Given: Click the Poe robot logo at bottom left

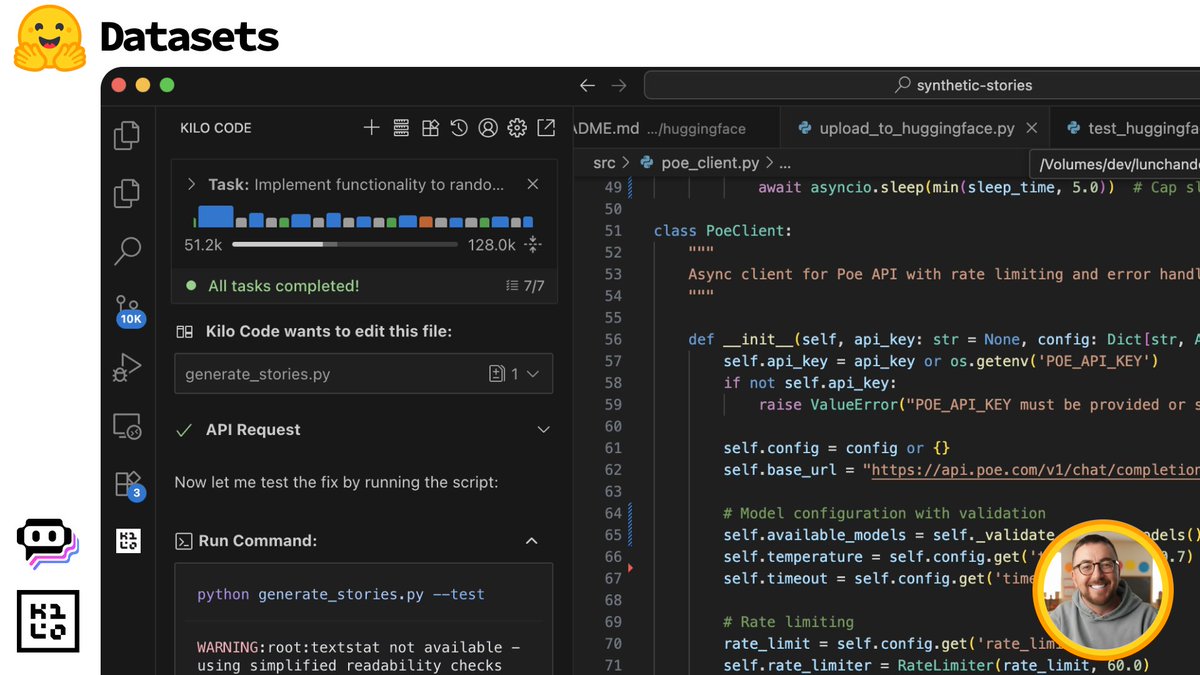Looking at the screenshot, I should pos(47,544).
